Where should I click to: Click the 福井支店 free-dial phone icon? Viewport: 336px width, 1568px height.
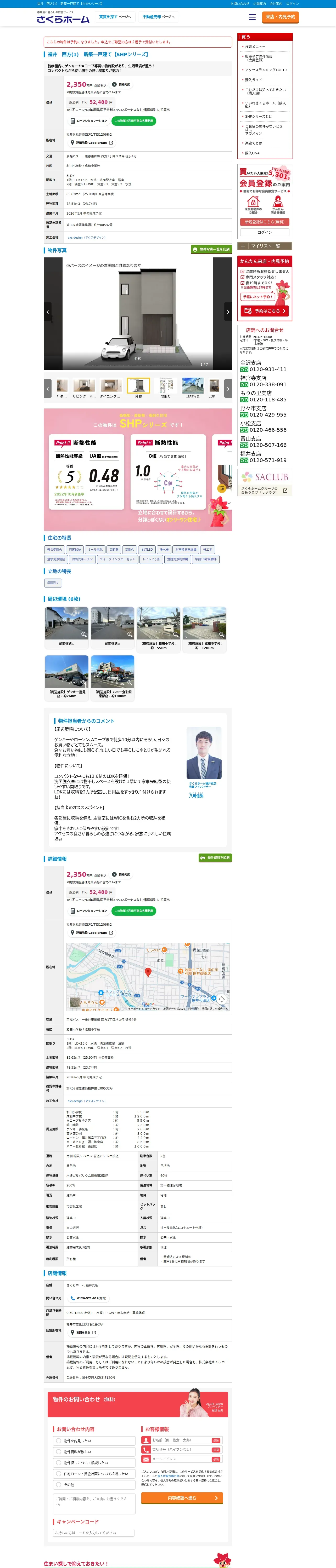tap(244, 461)
